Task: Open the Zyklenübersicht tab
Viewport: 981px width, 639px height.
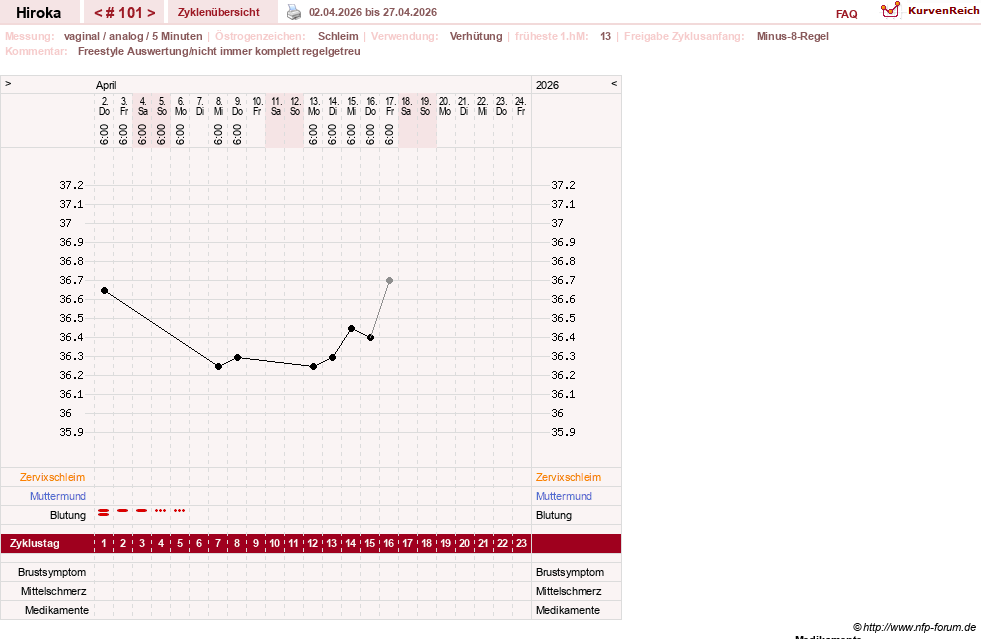Action: click(218, 13)
